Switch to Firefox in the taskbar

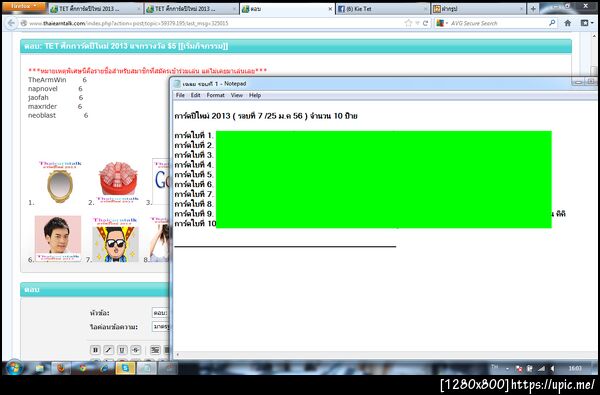tap(61, 368)
